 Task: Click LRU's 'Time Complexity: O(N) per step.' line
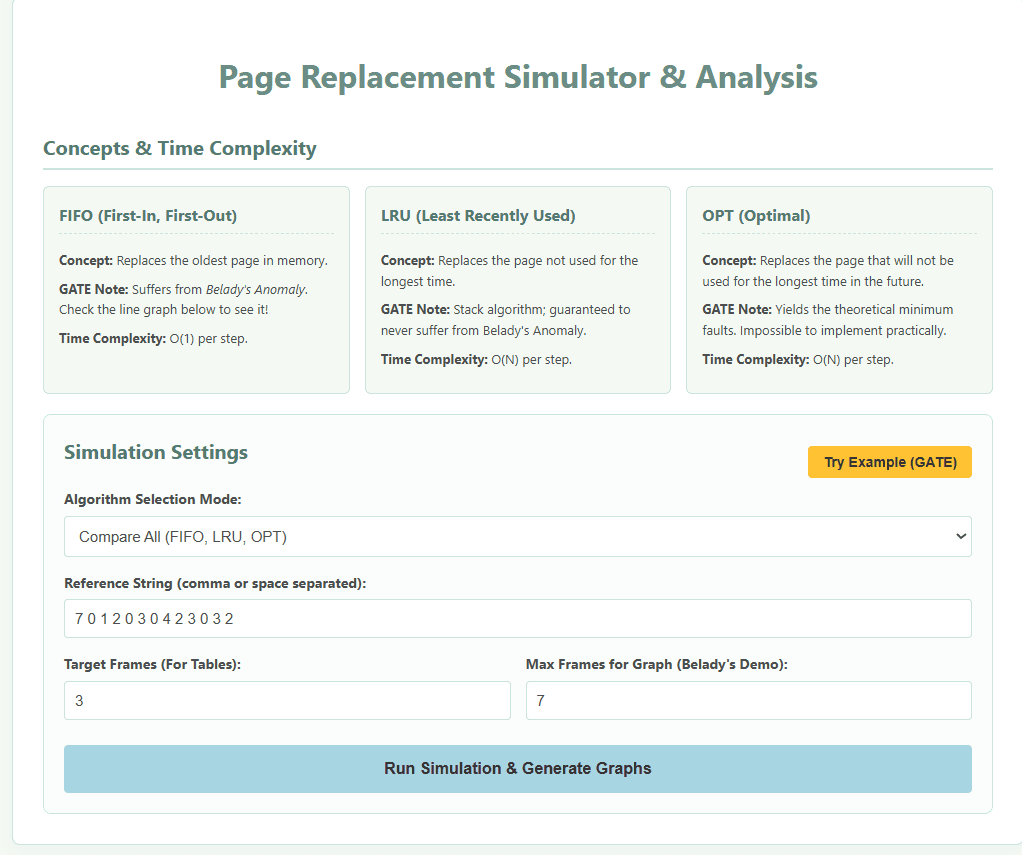click(476, 359)
